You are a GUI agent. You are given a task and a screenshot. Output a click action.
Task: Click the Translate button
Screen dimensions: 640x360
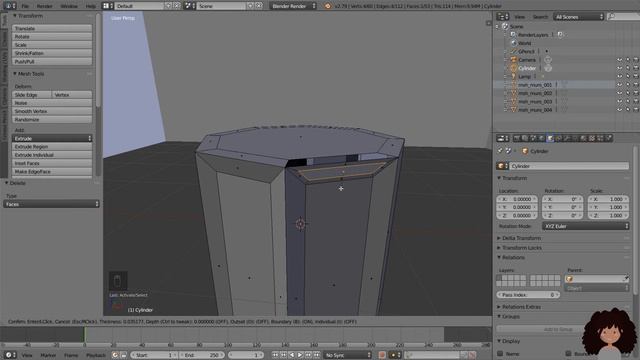pyautogui.click(x=52, y=28)
